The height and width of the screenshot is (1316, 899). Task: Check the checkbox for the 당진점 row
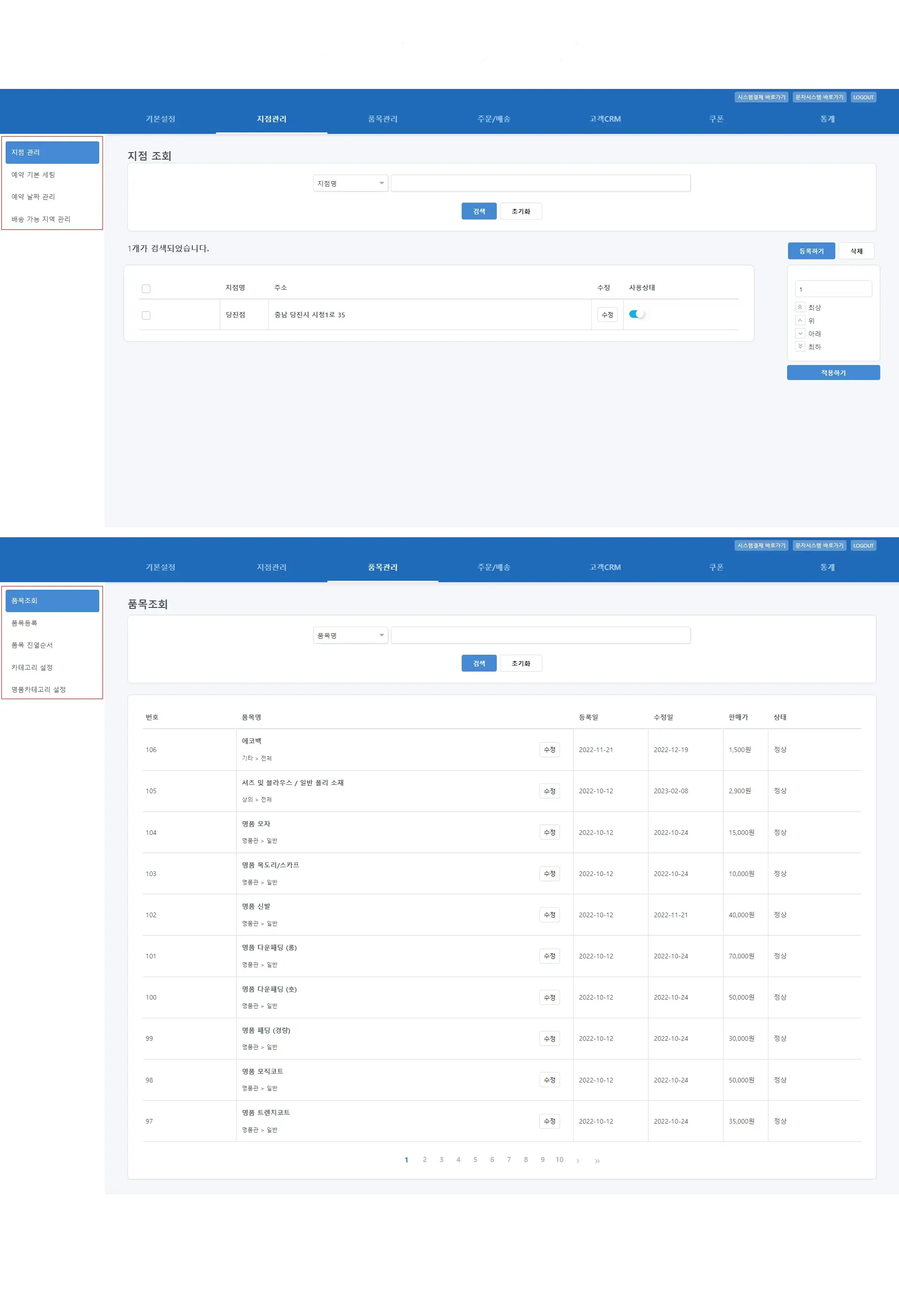coord(146,315)
